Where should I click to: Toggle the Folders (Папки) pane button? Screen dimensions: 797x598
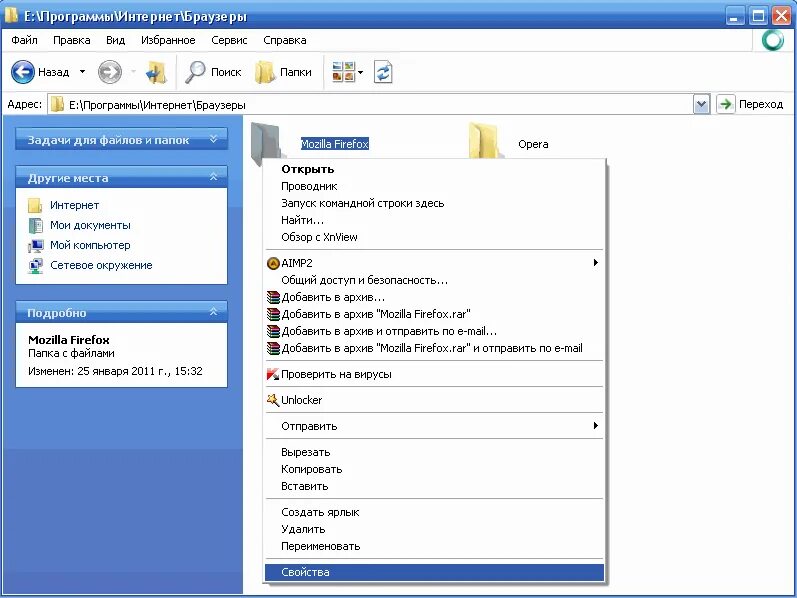283,72
